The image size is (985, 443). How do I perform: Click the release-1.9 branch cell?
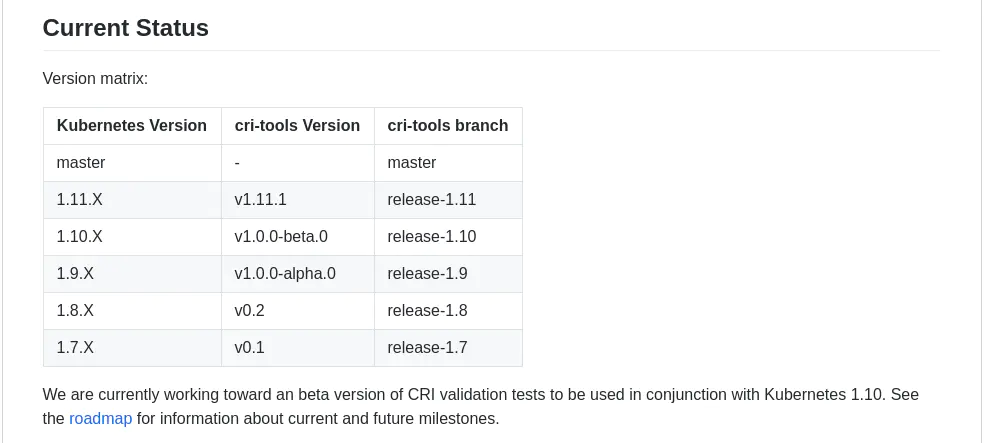point(427,274)
